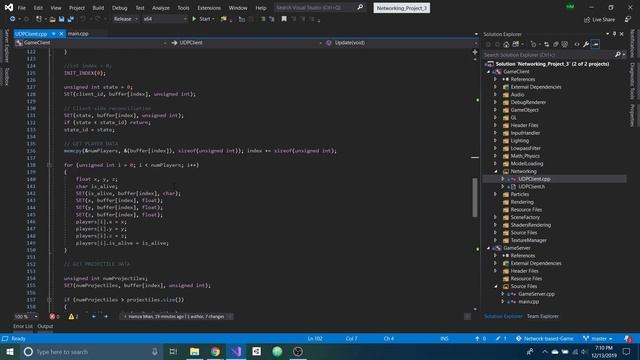The image size is (640, 360).
Task: Click the feedback icon at top right
Action: (628, 19)
